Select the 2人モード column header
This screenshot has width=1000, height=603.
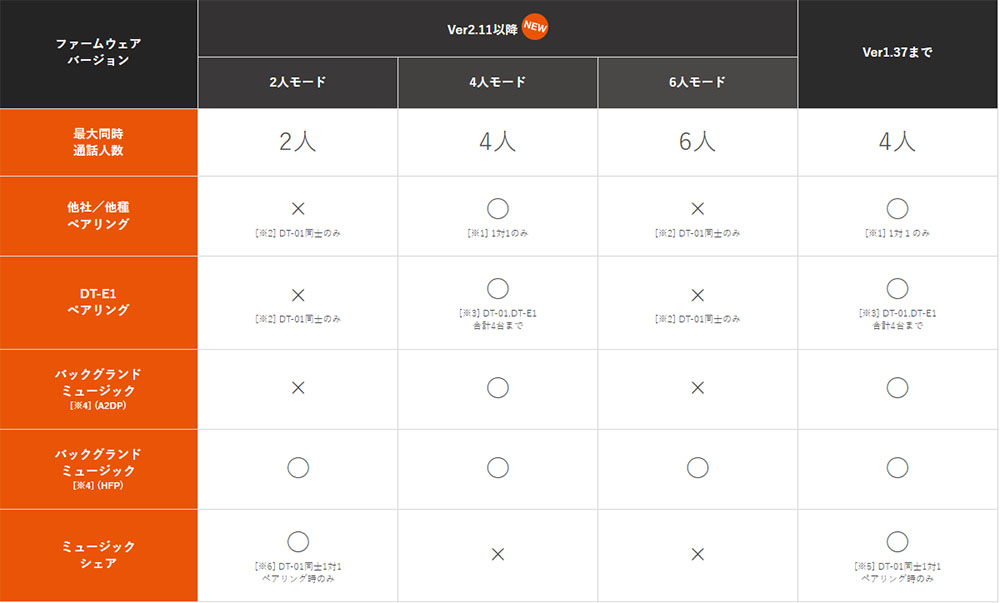tap(298, 82)
